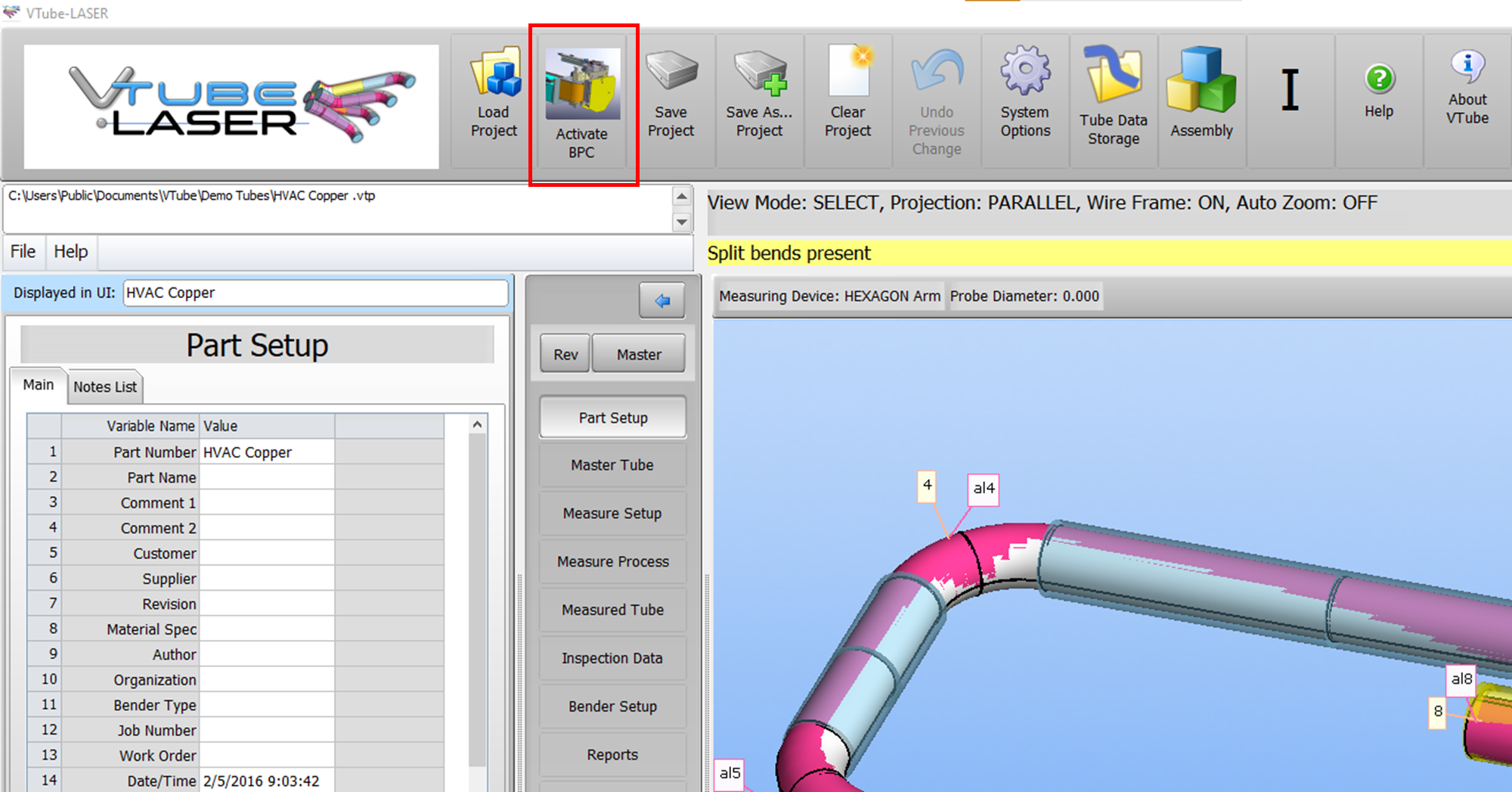This screenshot has height=792, width=1512.
Task: Click the VTube LASER logo
Action: point(231,107)
